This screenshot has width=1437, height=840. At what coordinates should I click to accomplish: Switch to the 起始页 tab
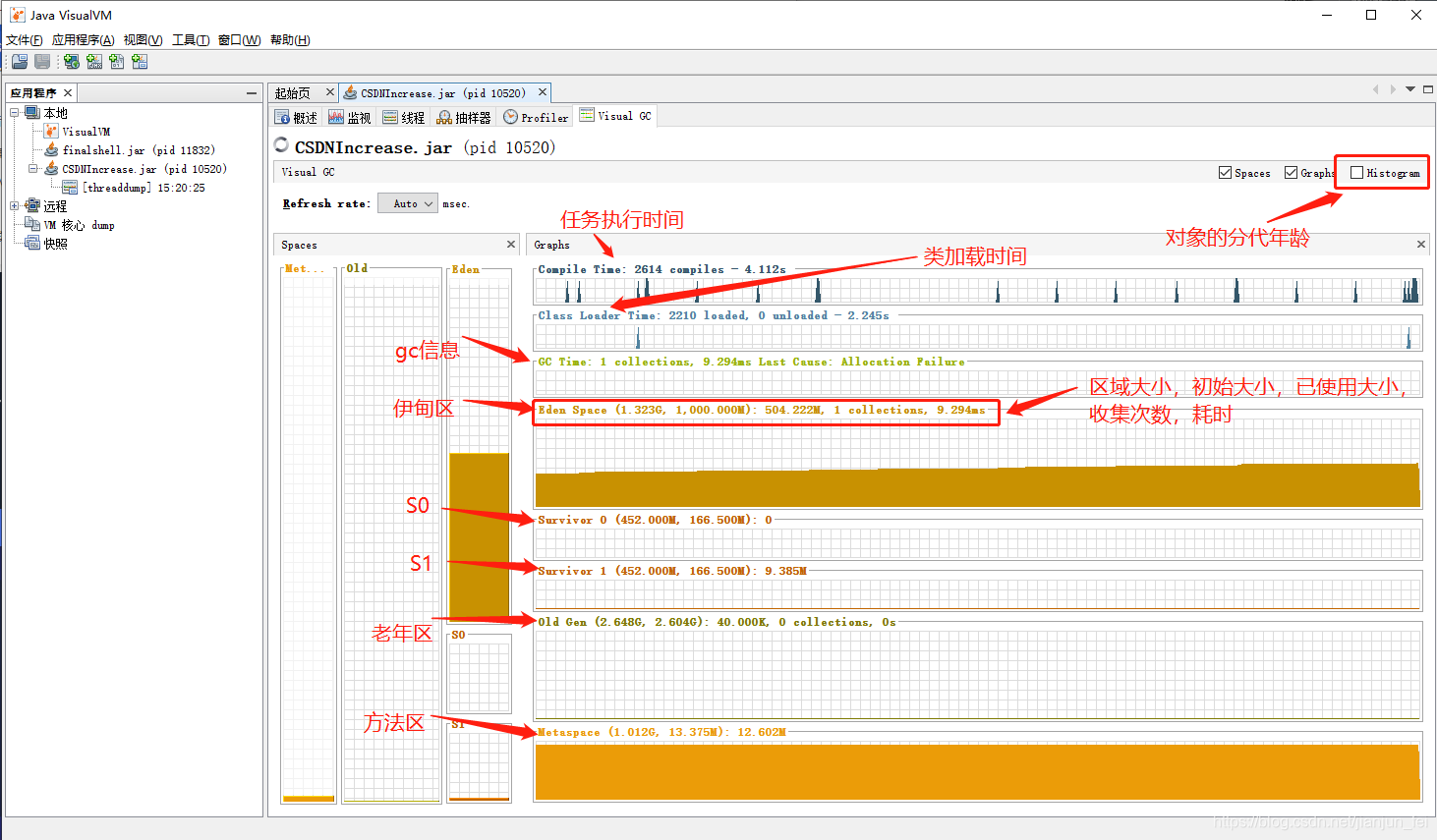pyautogui.click(x=293, y=93)
